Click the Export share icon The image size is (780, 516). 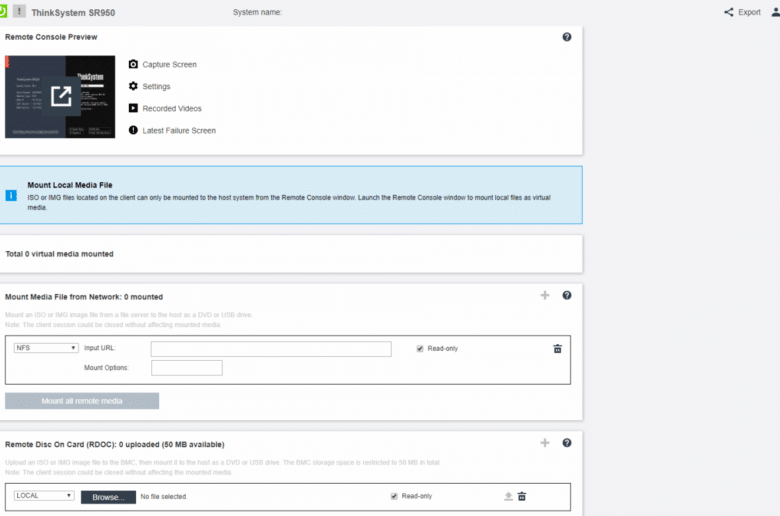(x=729, y=12)
